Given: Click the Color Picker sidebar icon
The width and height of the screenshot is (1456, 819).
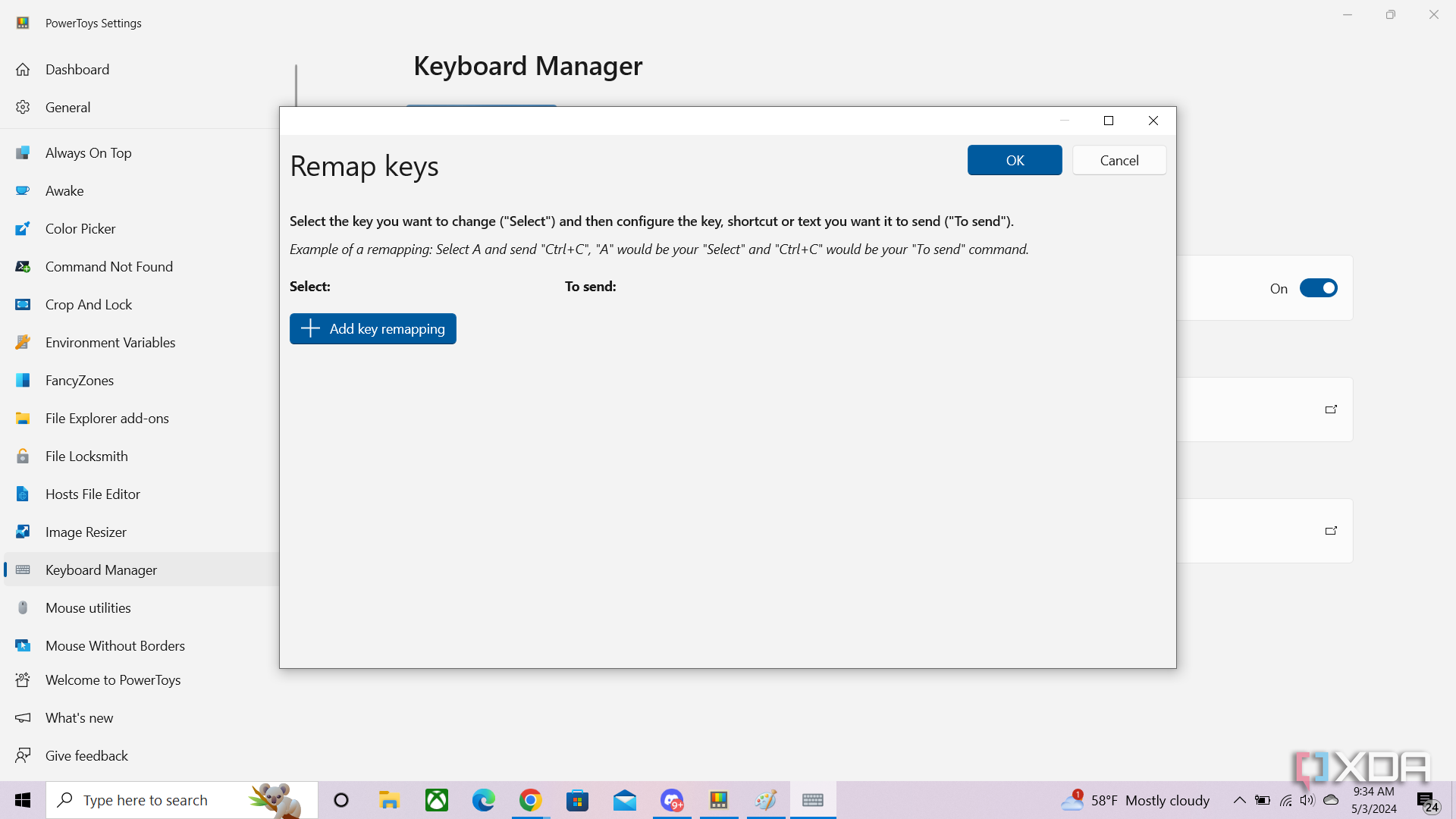Looking at the screenshot, I should click(23, 228).
